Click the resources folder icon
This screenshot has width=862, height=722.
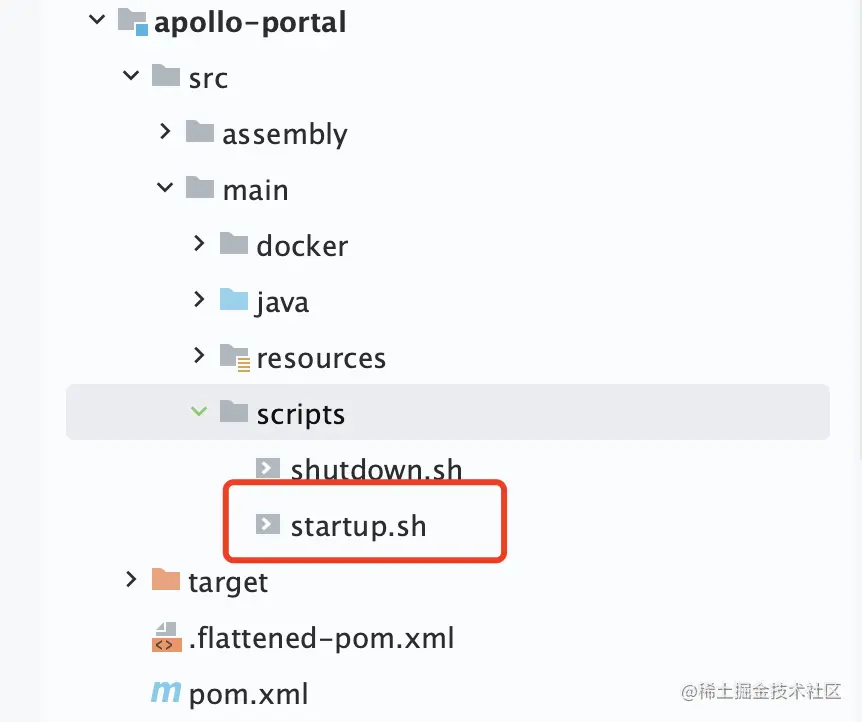(x=234, y=357)
